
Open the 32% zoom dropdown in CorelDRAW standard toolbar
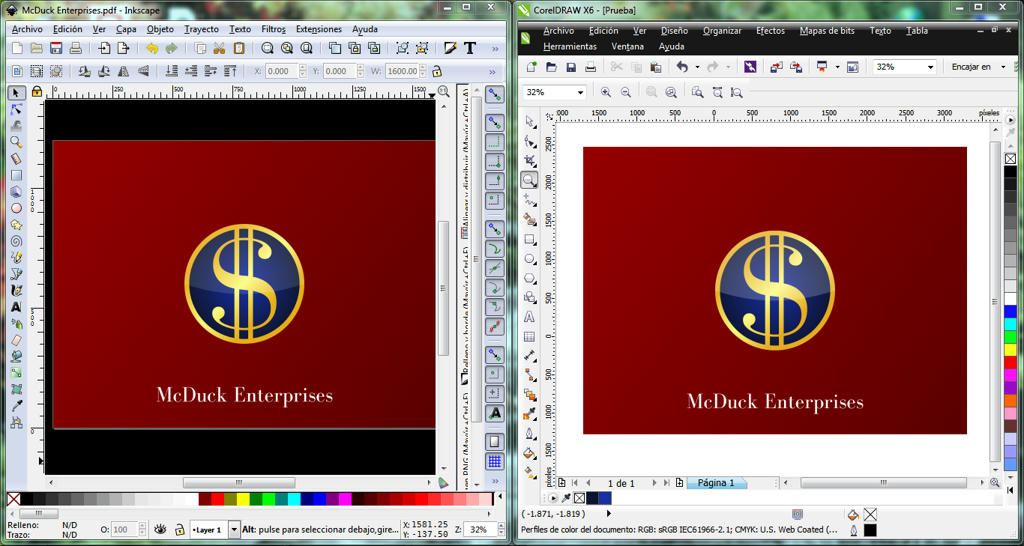pos(931,67)
